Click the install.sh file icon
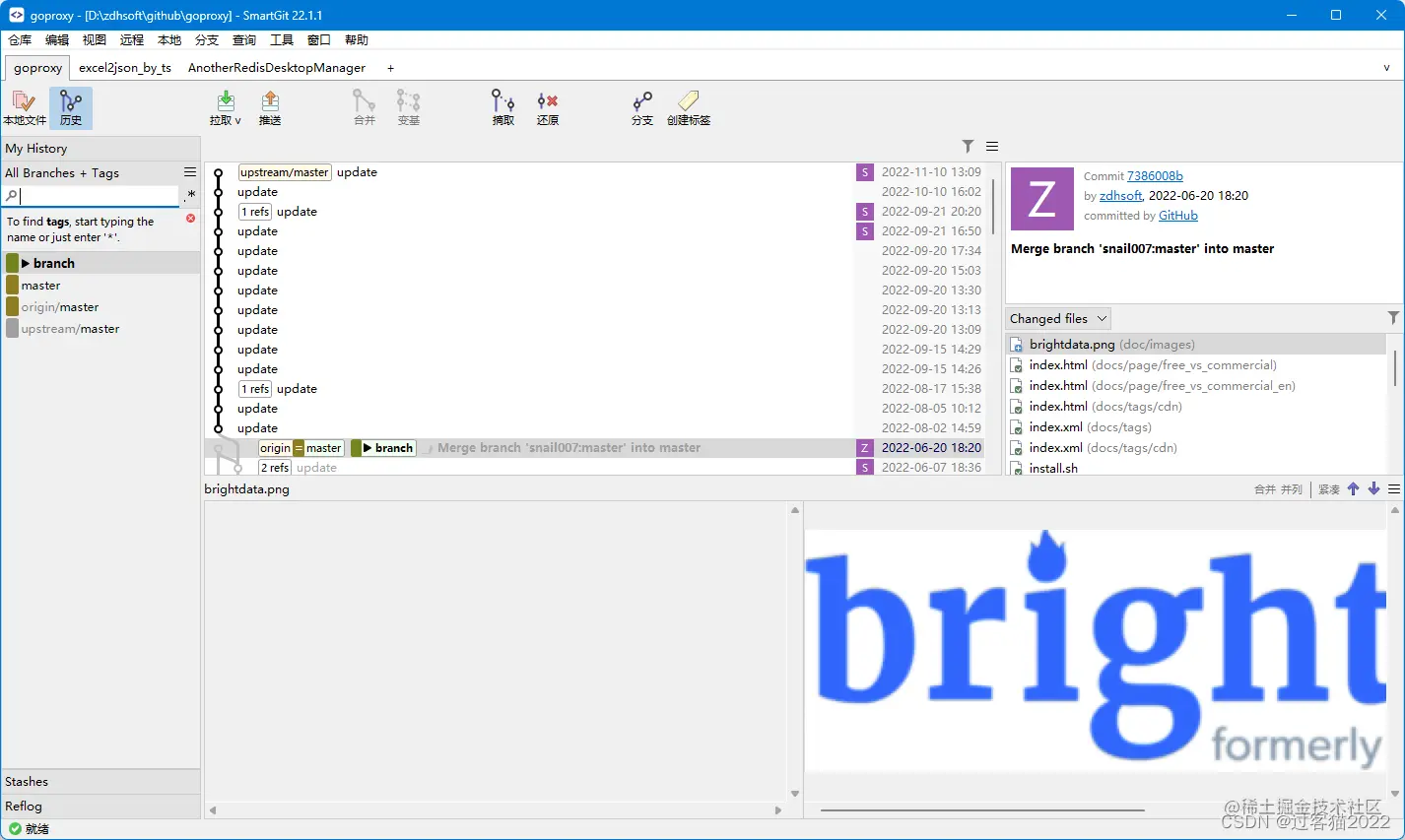Viewport: 1405px width, 840px height. (x=1018, y=469)
